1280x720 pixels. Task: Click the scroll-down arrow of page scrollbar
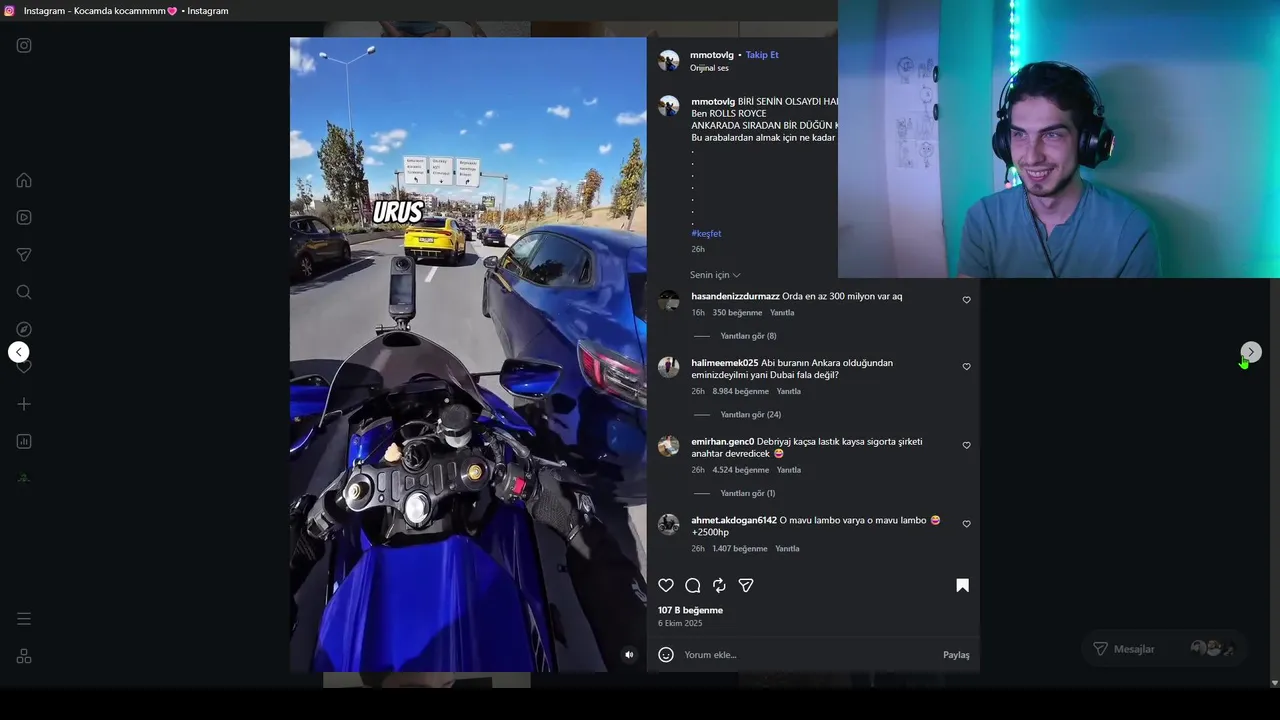[x=1274, y=683]
